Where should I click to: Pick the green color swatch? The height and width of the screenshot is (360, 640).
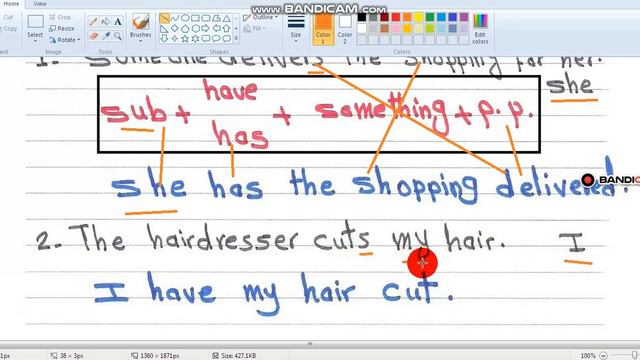tap(430, 17)
